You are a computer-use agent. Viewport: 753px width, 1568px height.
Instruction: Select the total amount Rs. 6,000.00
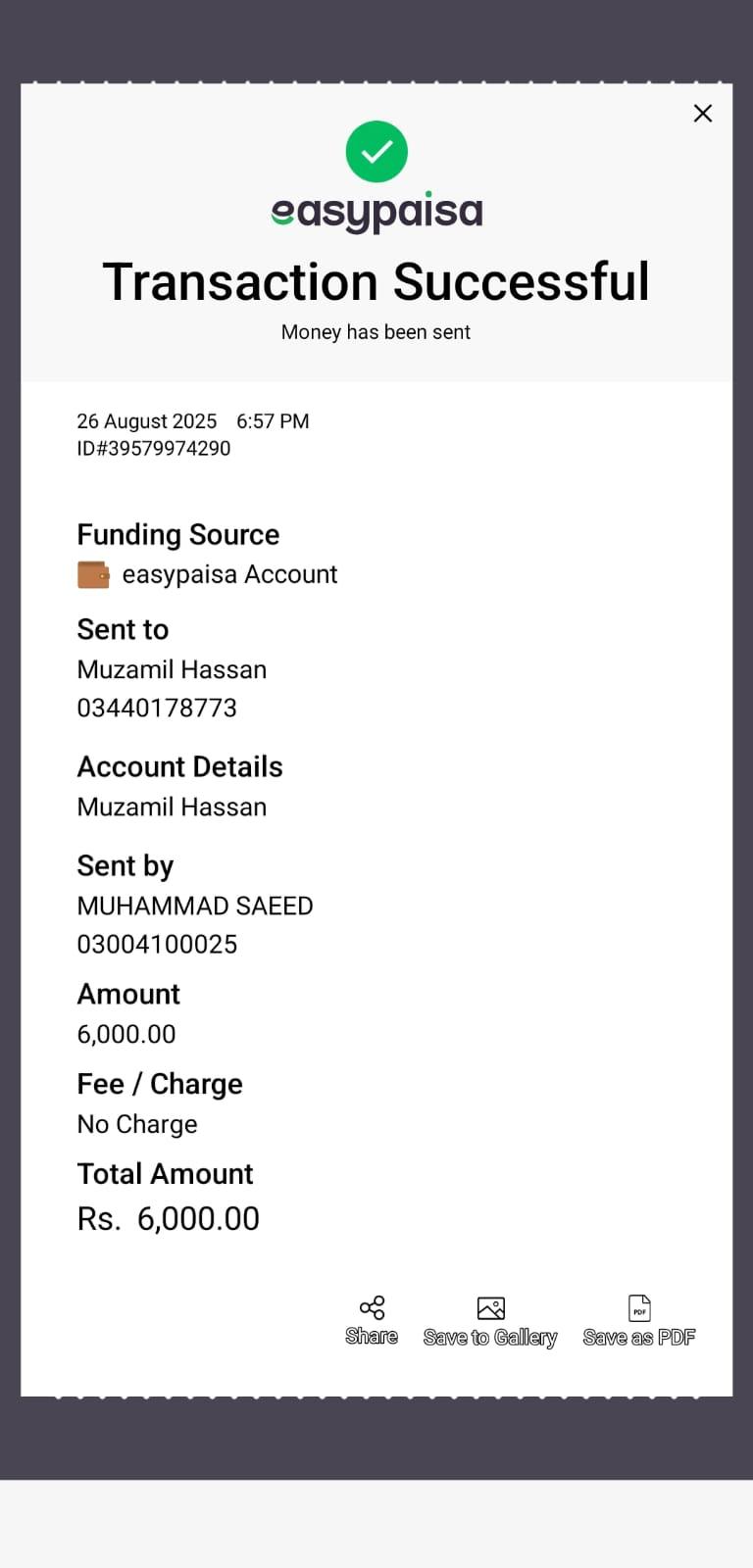pyautogui.click(x=169, y=1218)
